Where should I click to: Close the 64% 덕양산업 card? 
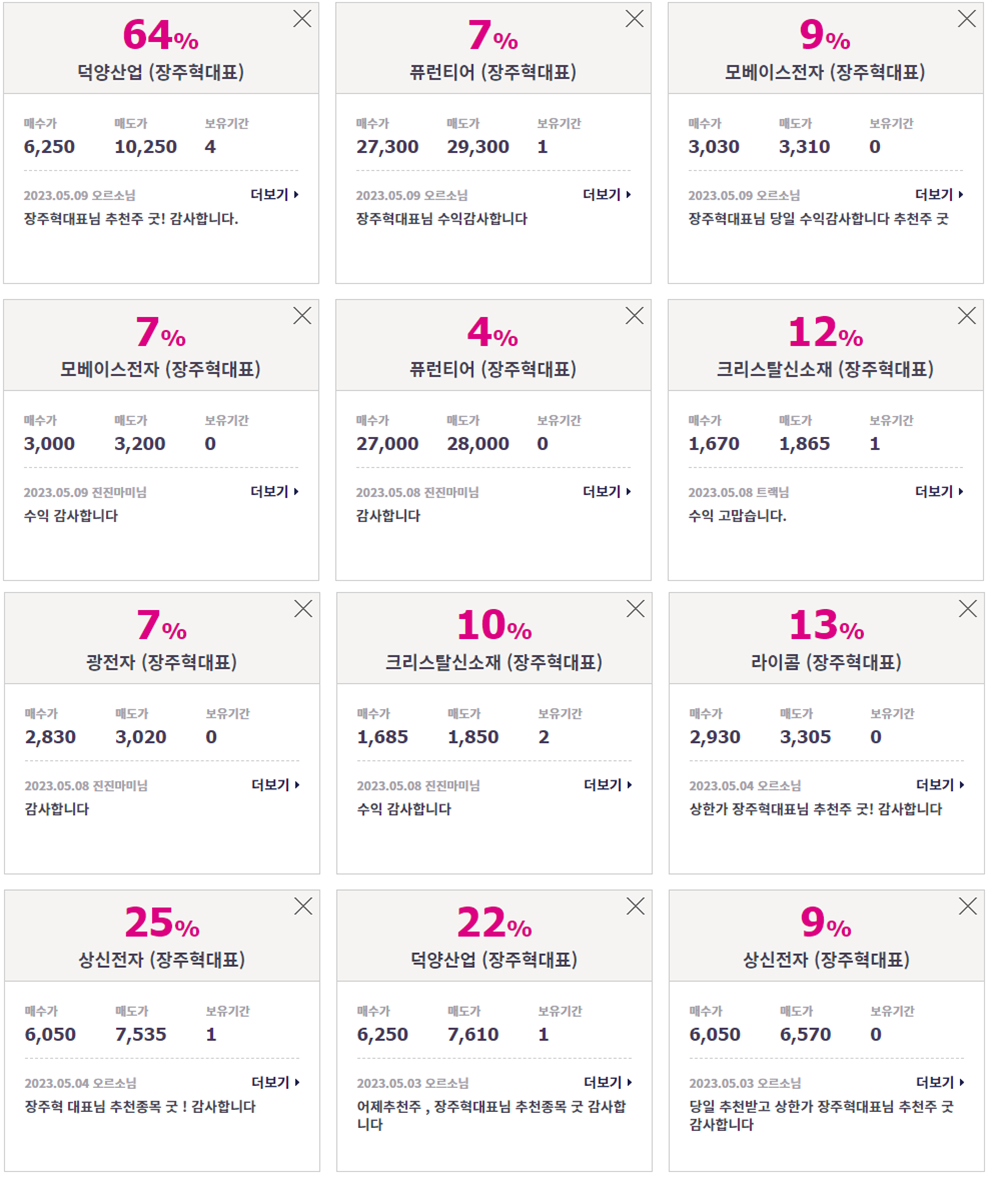(x=302, y=19)
